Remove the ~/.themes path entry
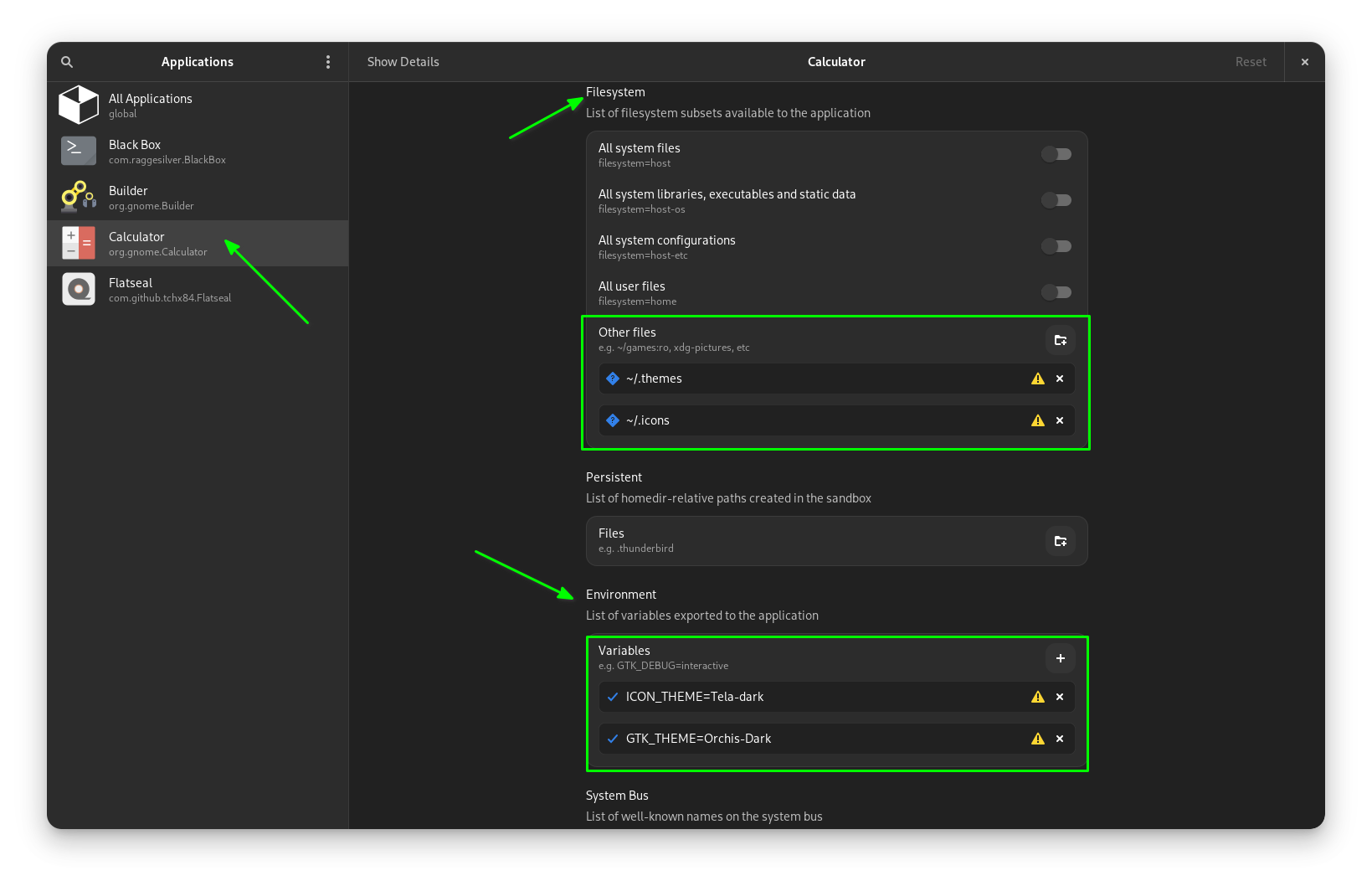 click(1060, 379)
